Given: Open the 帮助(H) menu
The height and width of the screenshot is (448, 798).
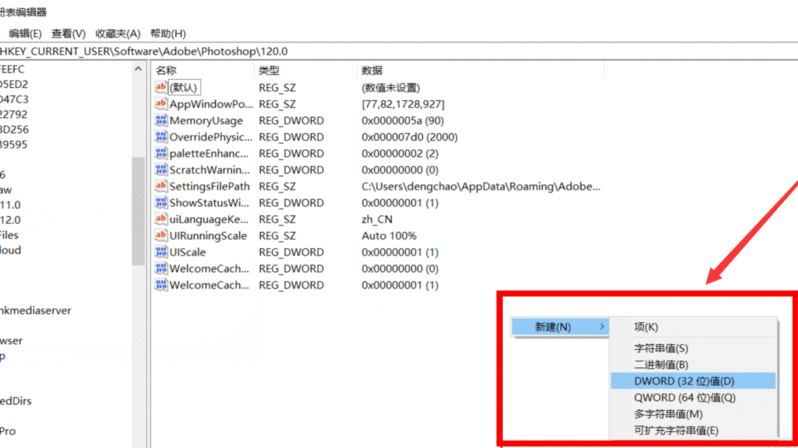Looking at the screenshot, I should pos(168,34).
